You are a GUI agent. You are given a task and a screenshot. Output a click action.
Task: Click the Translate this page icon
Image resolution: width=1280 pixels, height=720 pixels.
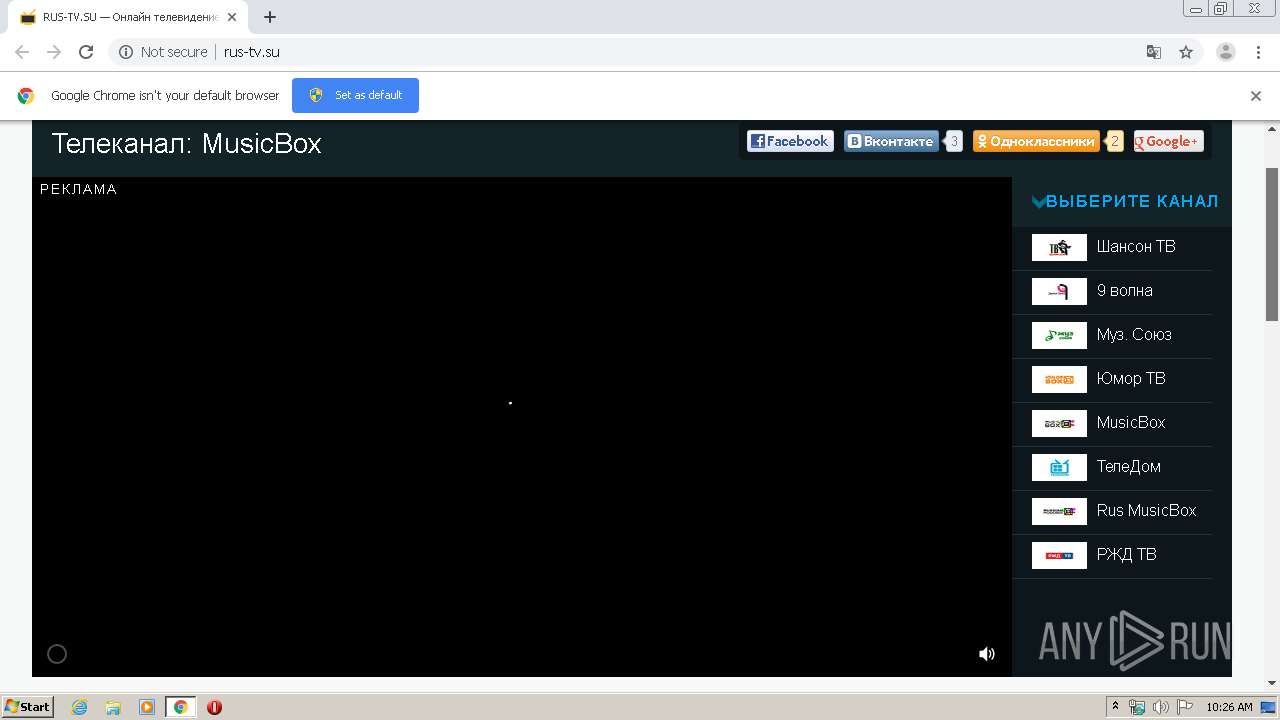tap(1153, 52)
